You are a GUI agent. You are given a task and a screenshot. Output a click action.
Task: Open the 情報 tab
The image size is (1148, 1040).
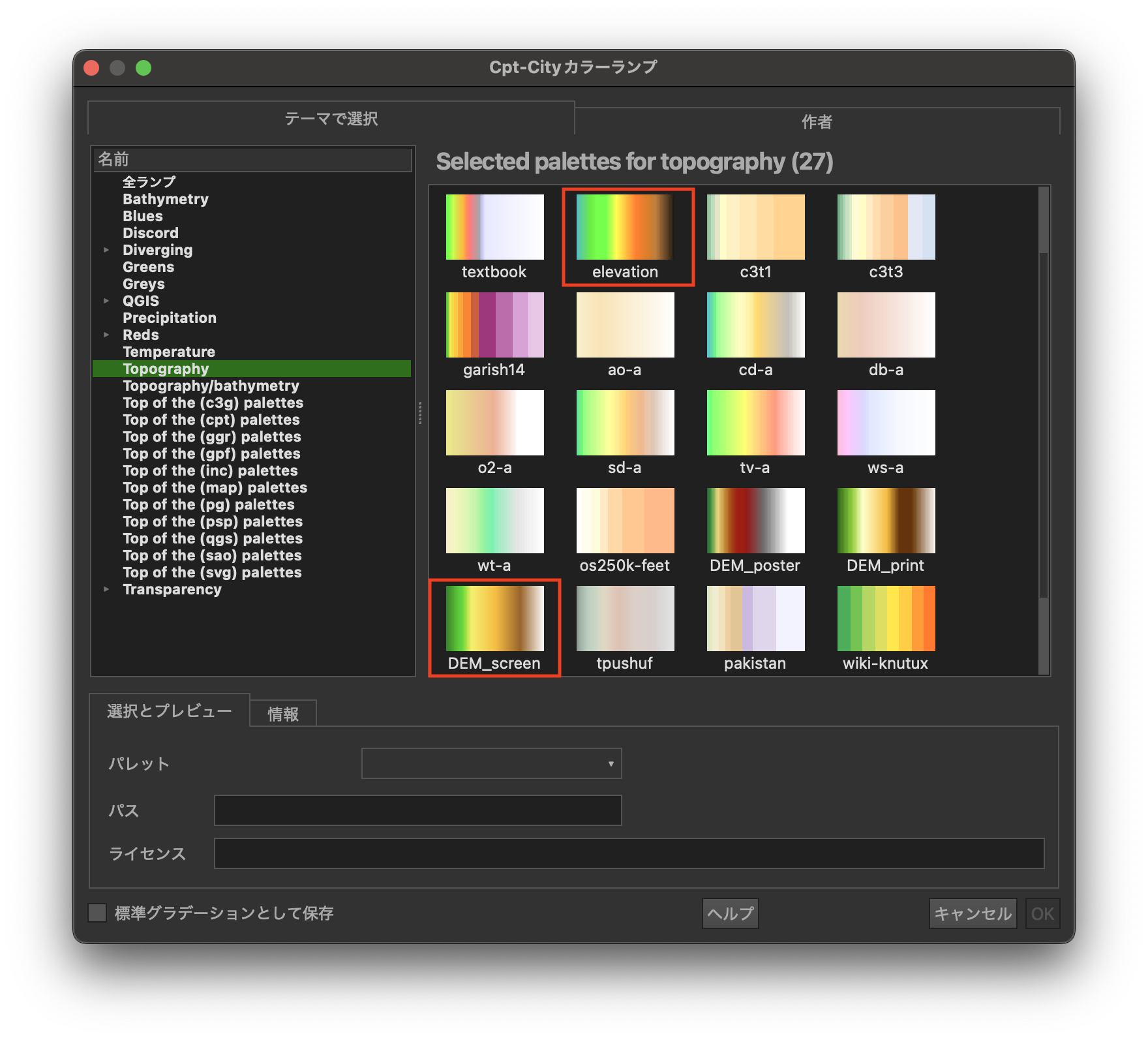[282, 714]
